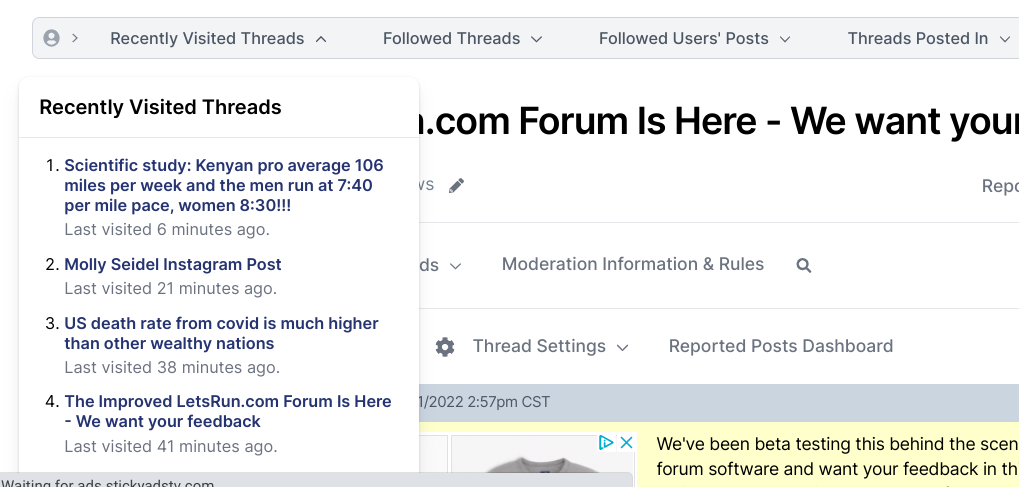This screenshot has height=487, width=1019.
Task: Click the post timestamp '2:57pm CST'
Action: coord(509,402)
